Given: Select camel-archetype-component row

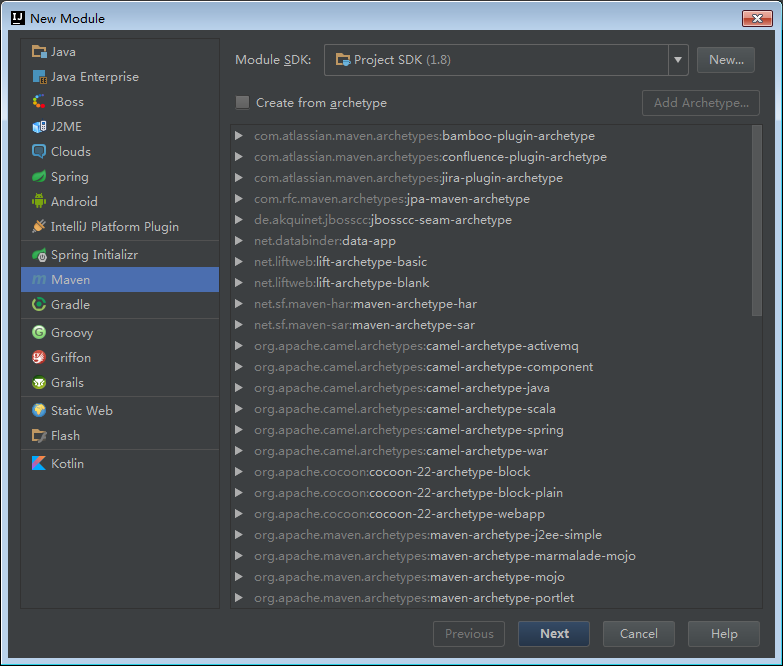Looking at the screenshot, I should [491, 366].
